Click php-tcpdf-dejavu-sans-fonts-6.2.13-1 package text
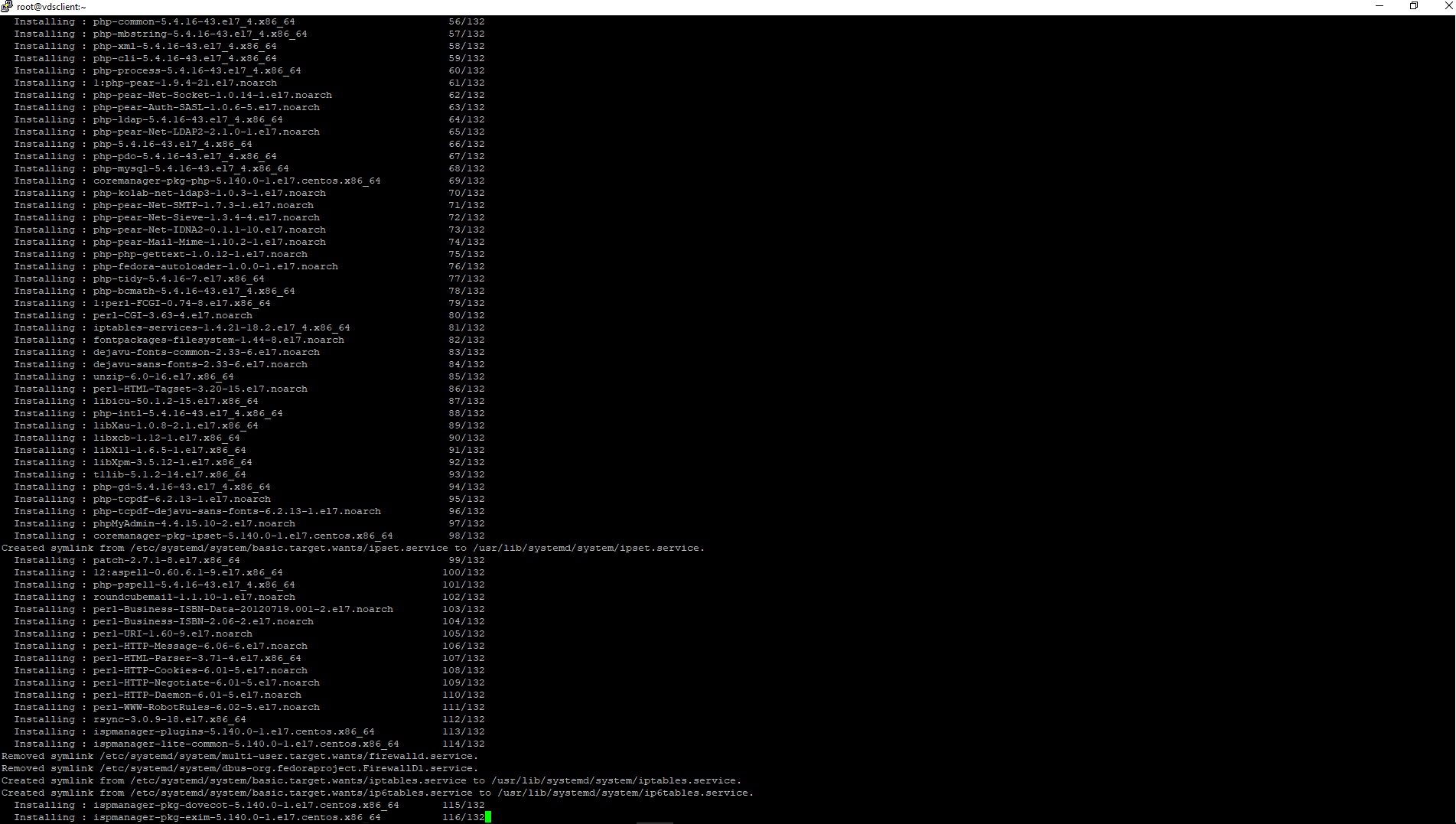The height and width of the screenshot is (824, 1456). [237, 511]
